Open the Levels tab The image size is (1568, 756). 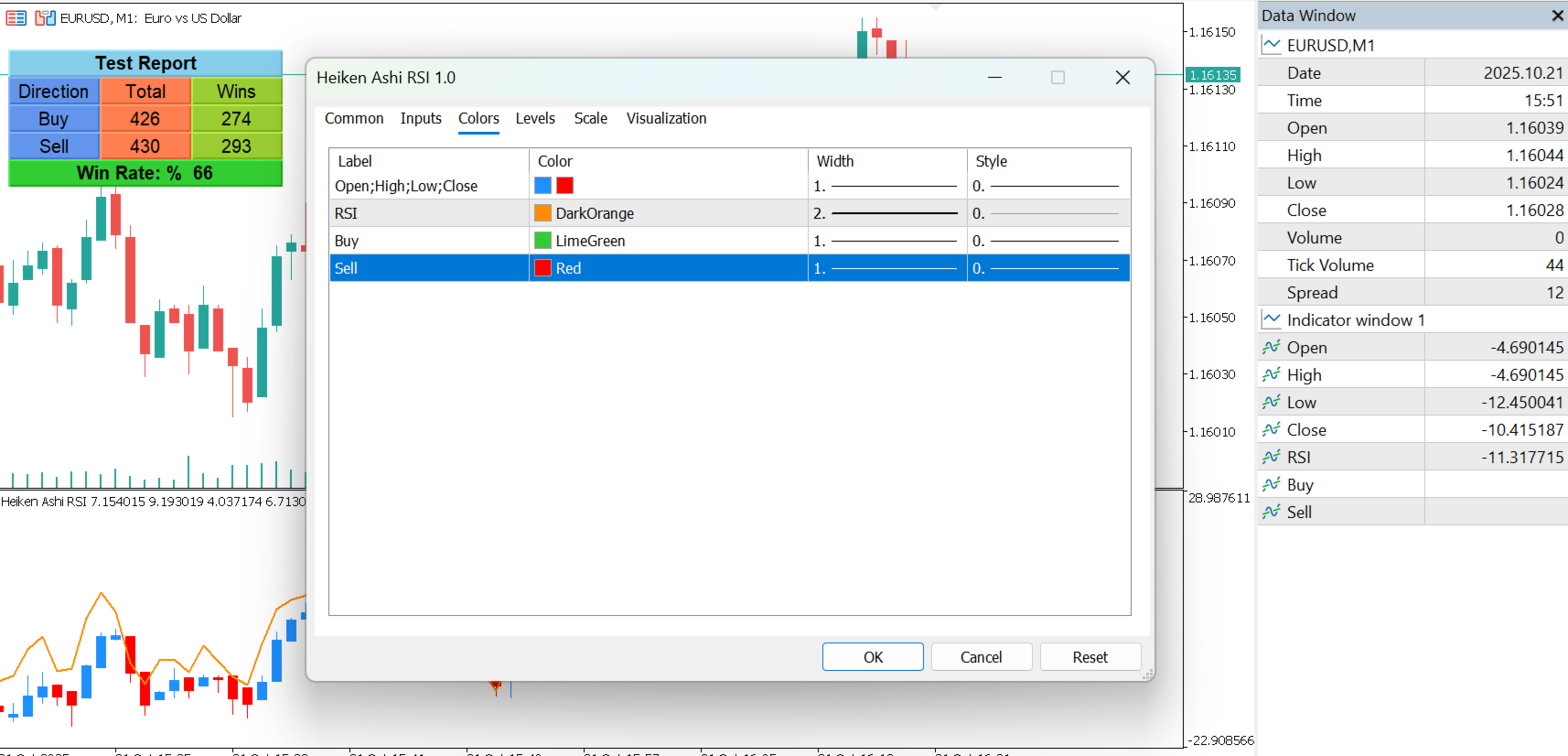click(x=535, y=118)
